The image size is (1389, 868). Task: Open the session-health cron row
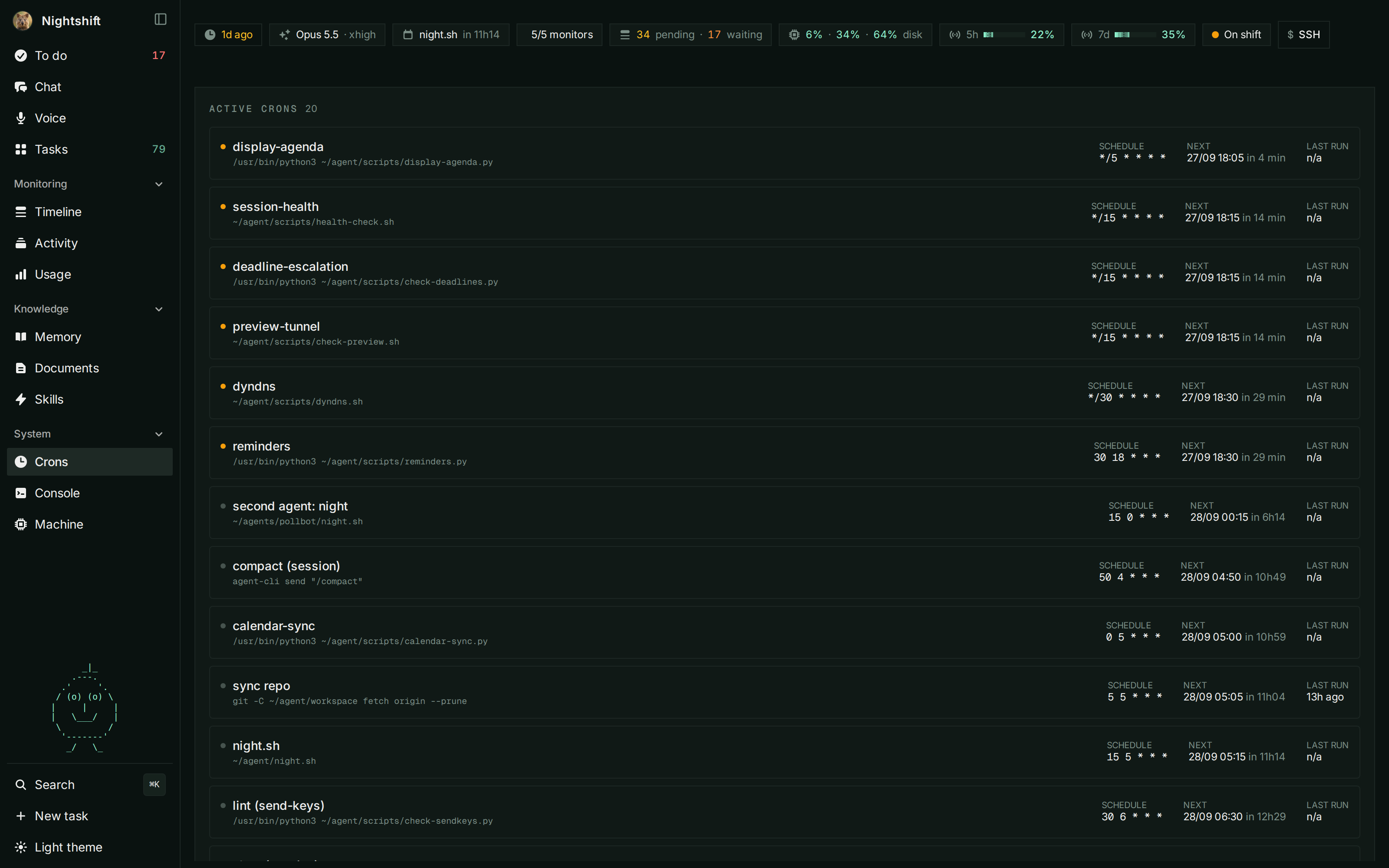click(784, 213)
